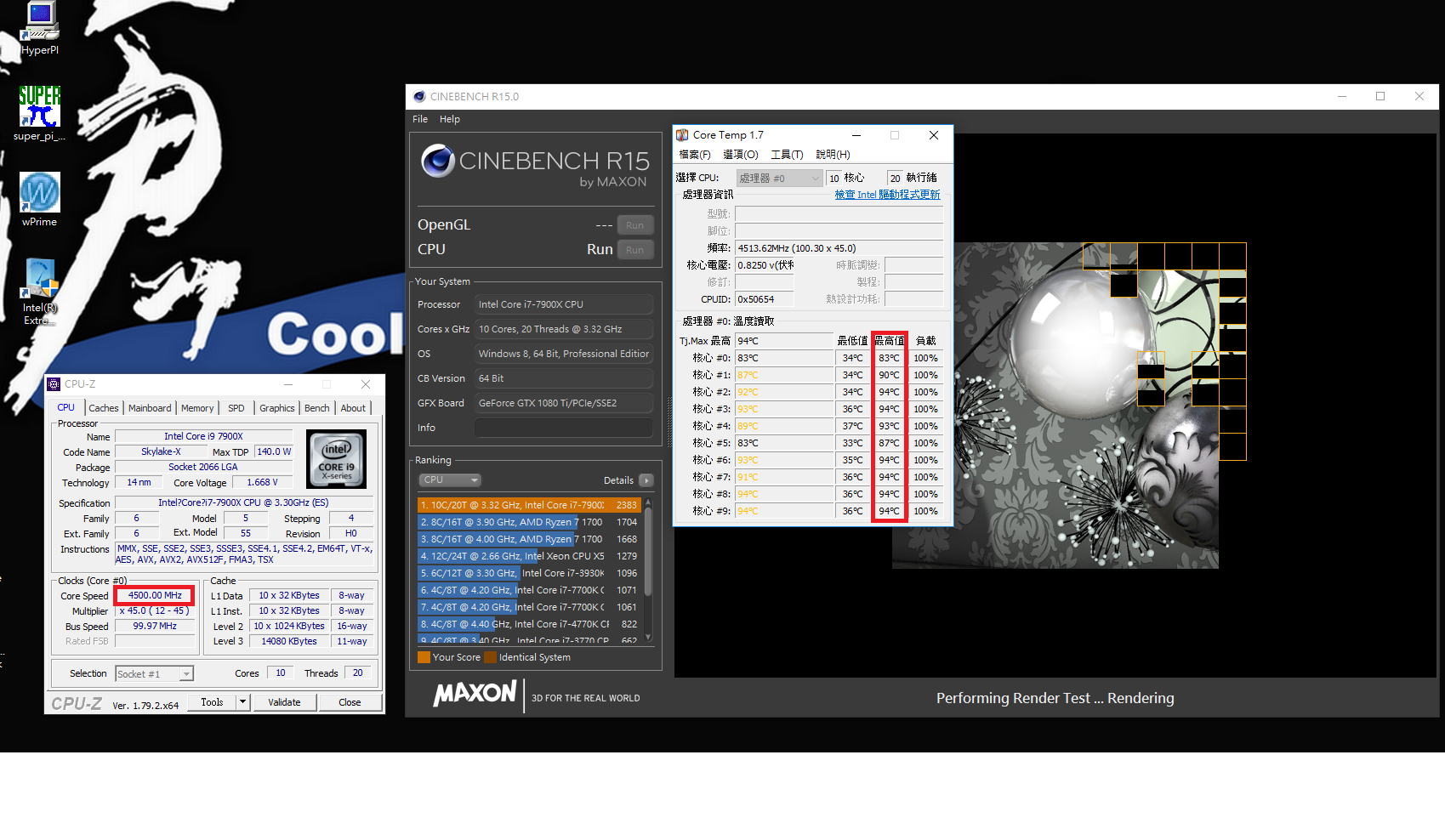Click the Core Speed 4500.00 MHz value
Viewport: 1445px width, 840px height.
pyautogui.click(x=155, y=595)
